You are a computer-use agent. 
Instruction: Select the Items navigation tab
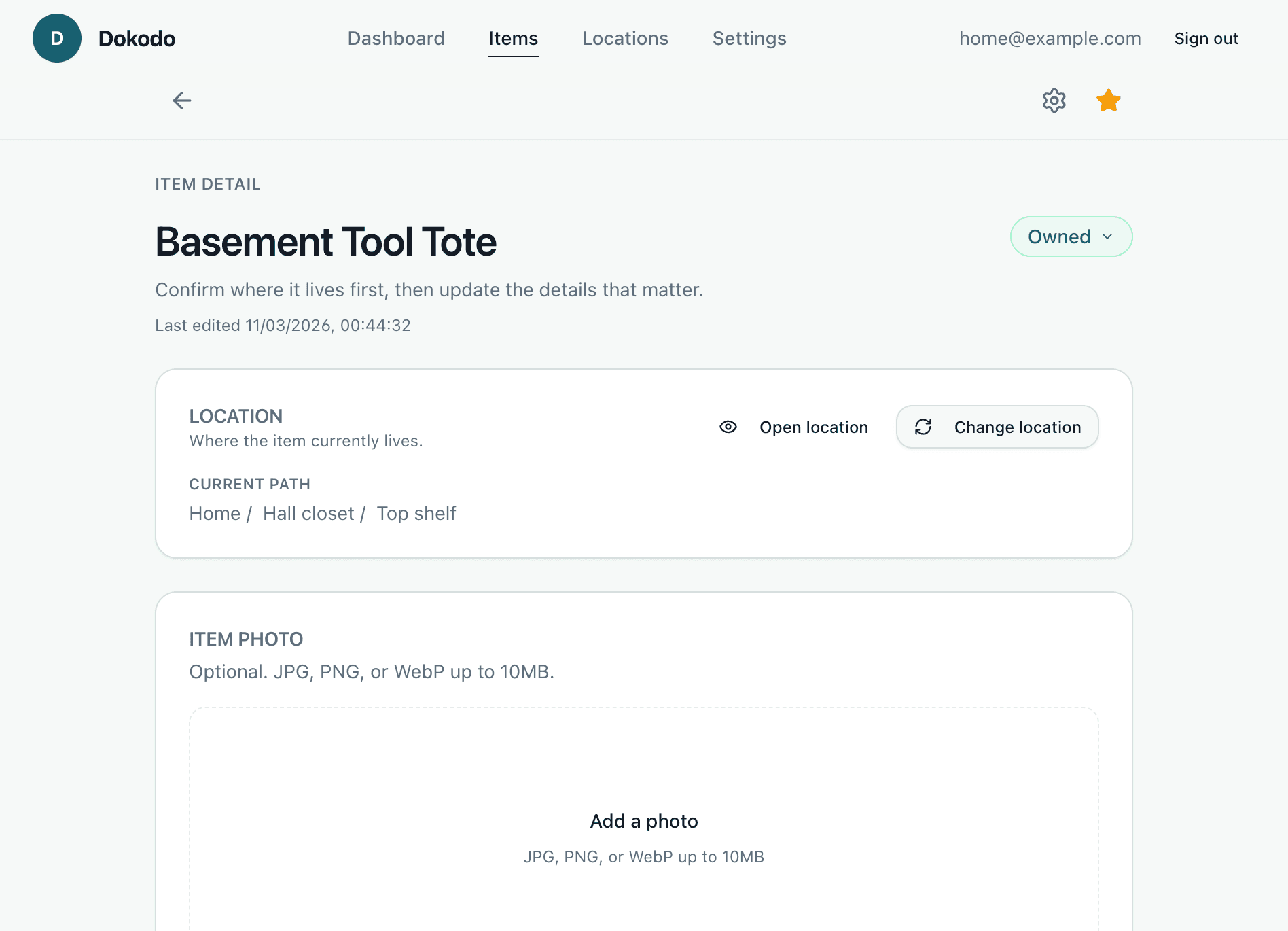513,39
